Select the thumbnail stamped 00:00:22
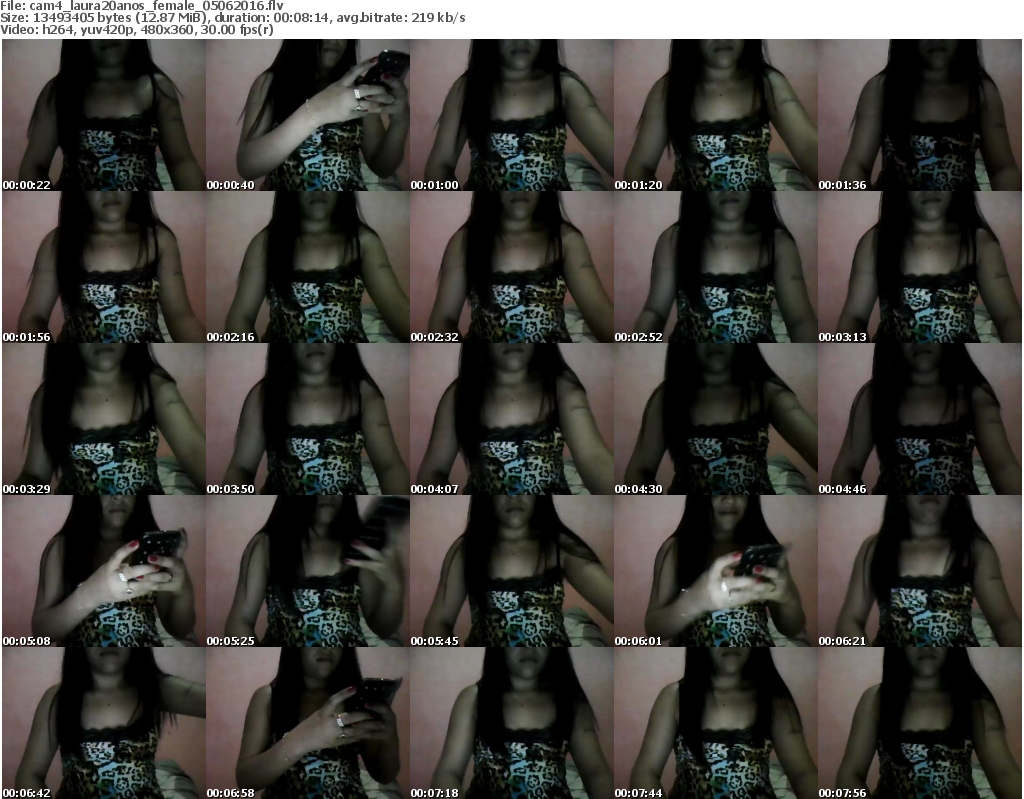Image resolution: width=1024 pixels, height=799 pixels. tap(104, 115)
